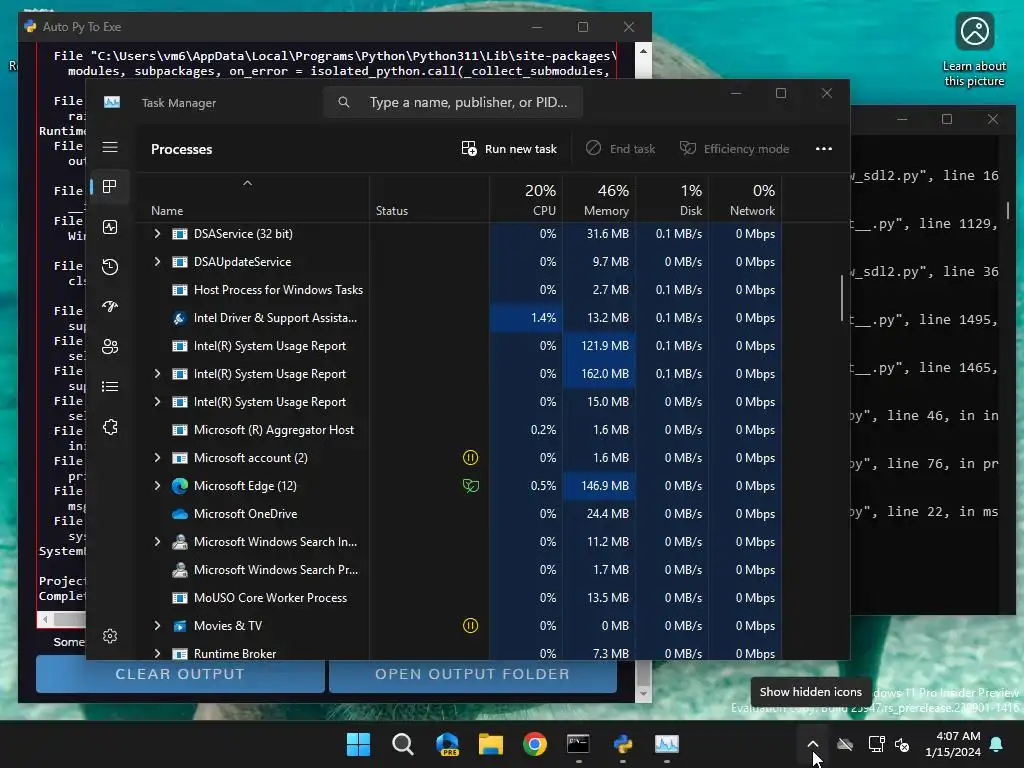Click the Efficiency mode button
The image size is (1024, 768).
735,149
